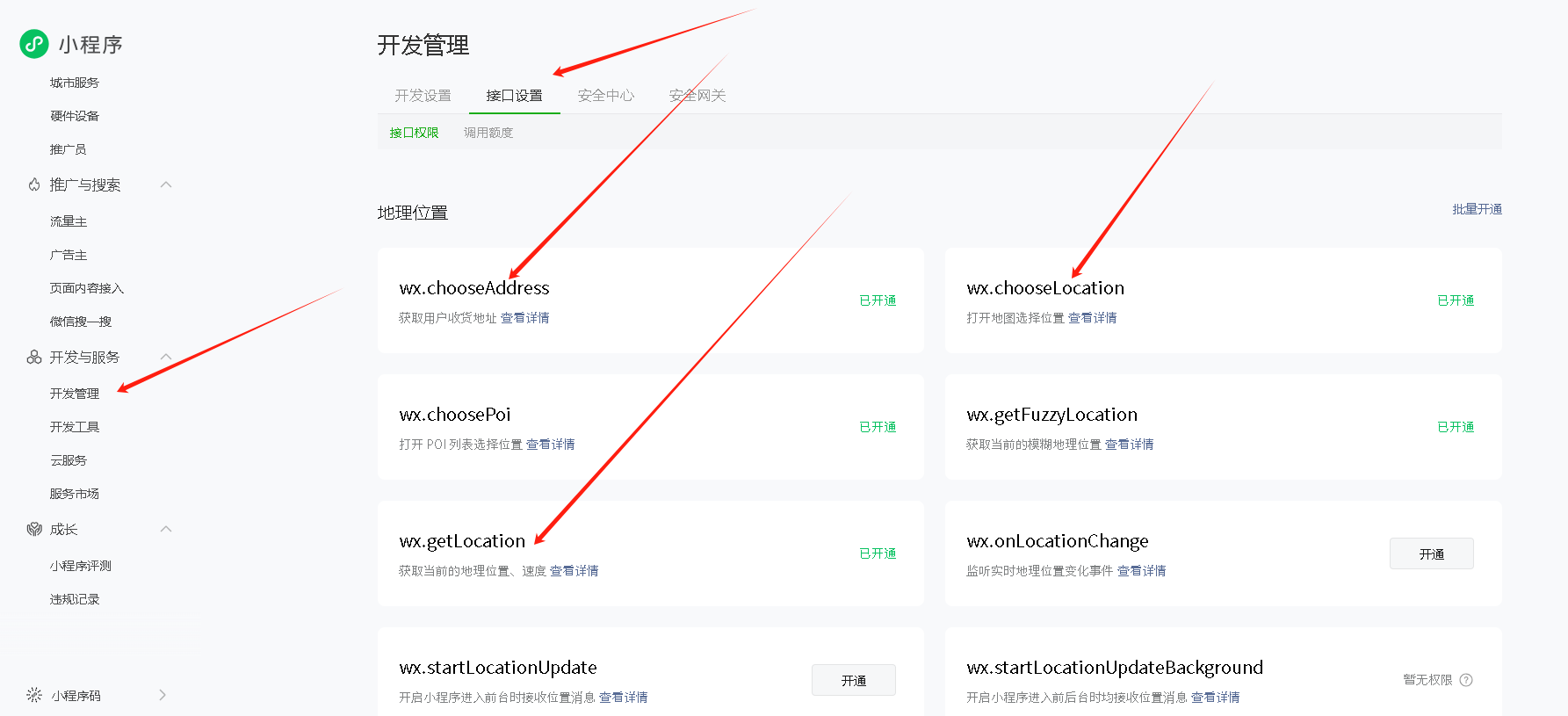Click the 开发与服务 section icon

point(34,357)
